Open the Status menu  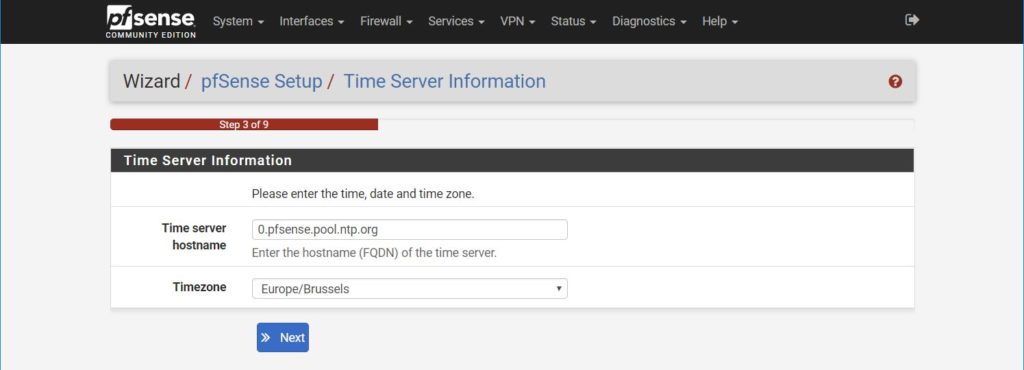click(x=573, y=22)
